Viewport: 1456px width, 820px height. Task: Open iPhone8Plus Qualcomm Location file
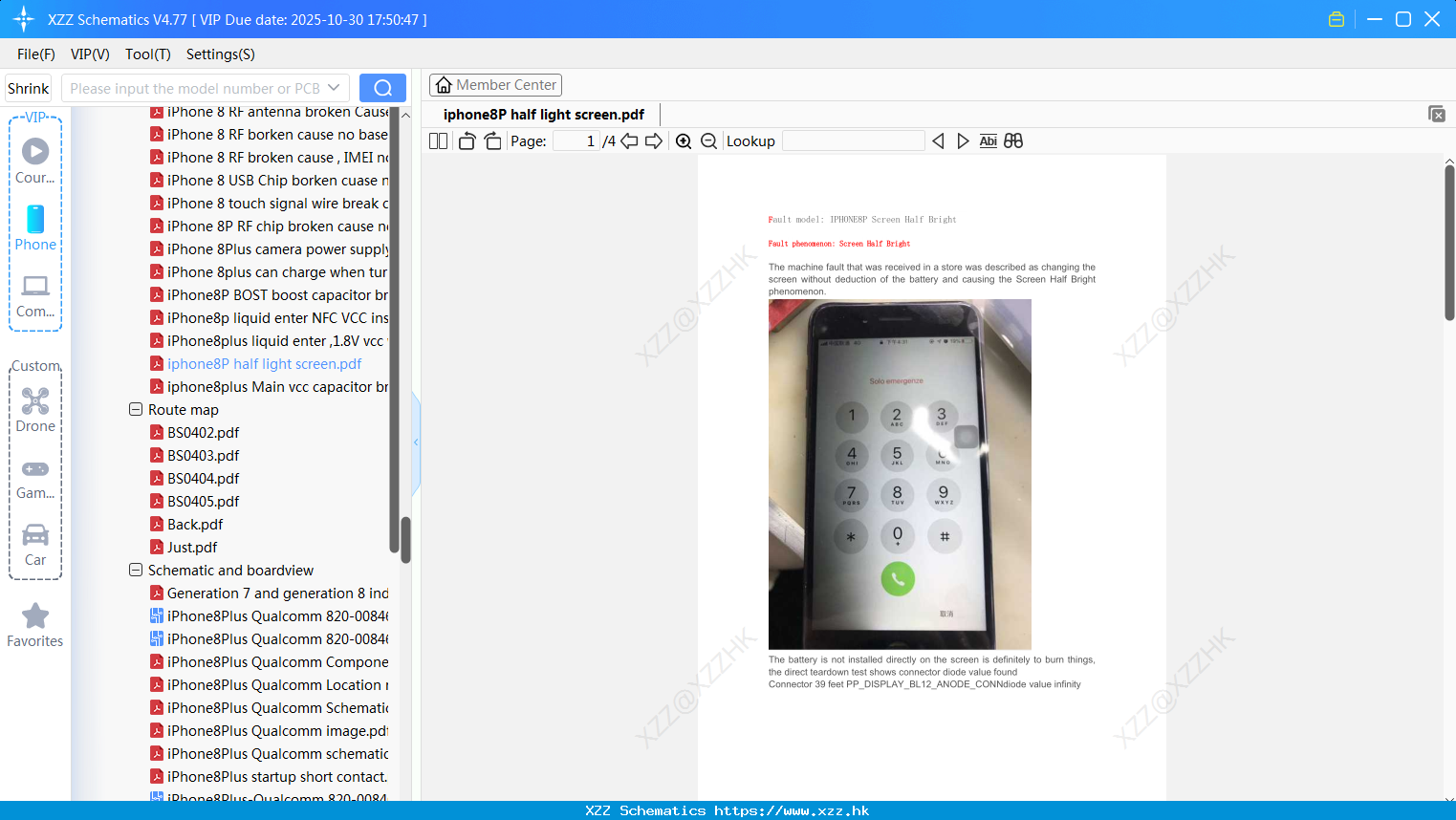click(x=270, y=684)
